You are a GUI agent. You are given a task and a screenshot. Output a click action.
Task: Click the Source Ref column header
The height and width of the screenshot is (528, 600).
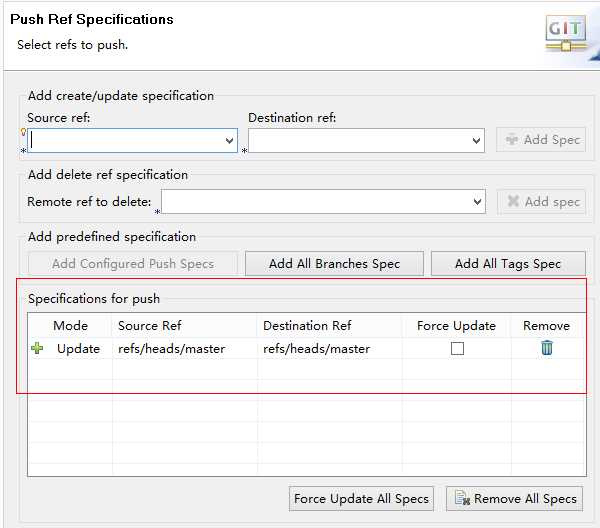point(150,325)
